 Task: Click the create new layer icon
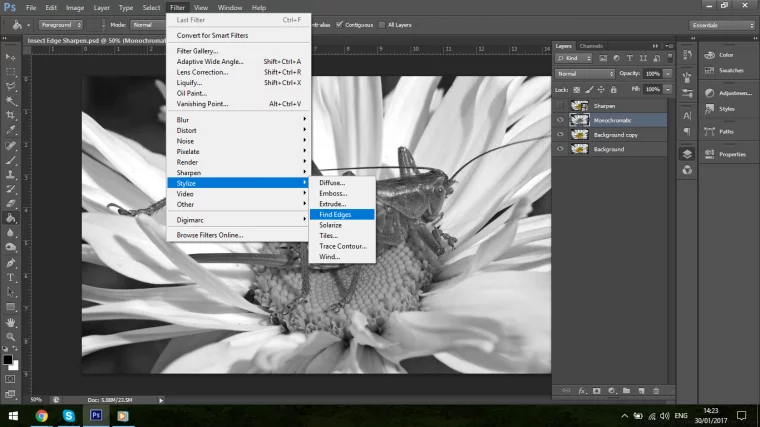pos(641,391)
